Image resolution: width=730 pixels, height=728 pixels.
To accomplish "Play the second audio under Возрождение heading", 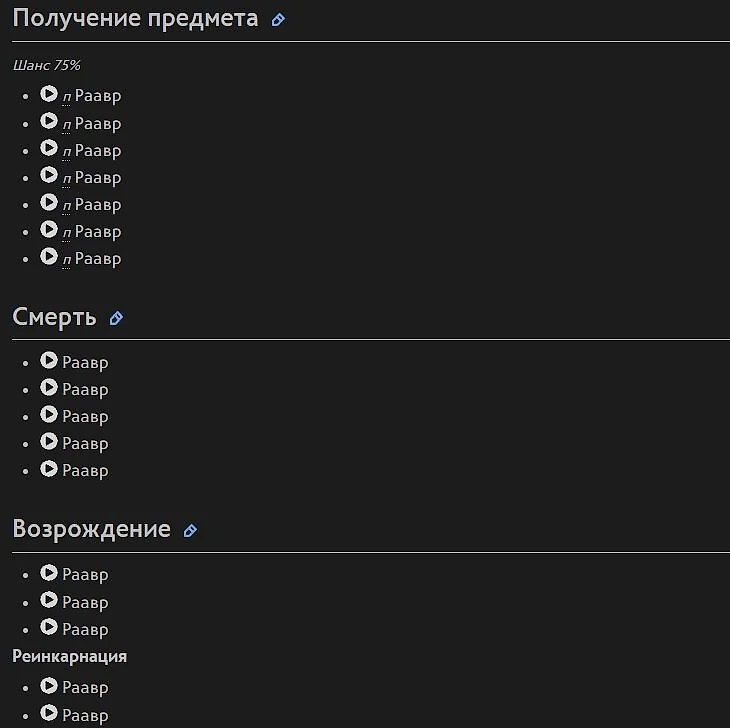I will pos(49,600).
